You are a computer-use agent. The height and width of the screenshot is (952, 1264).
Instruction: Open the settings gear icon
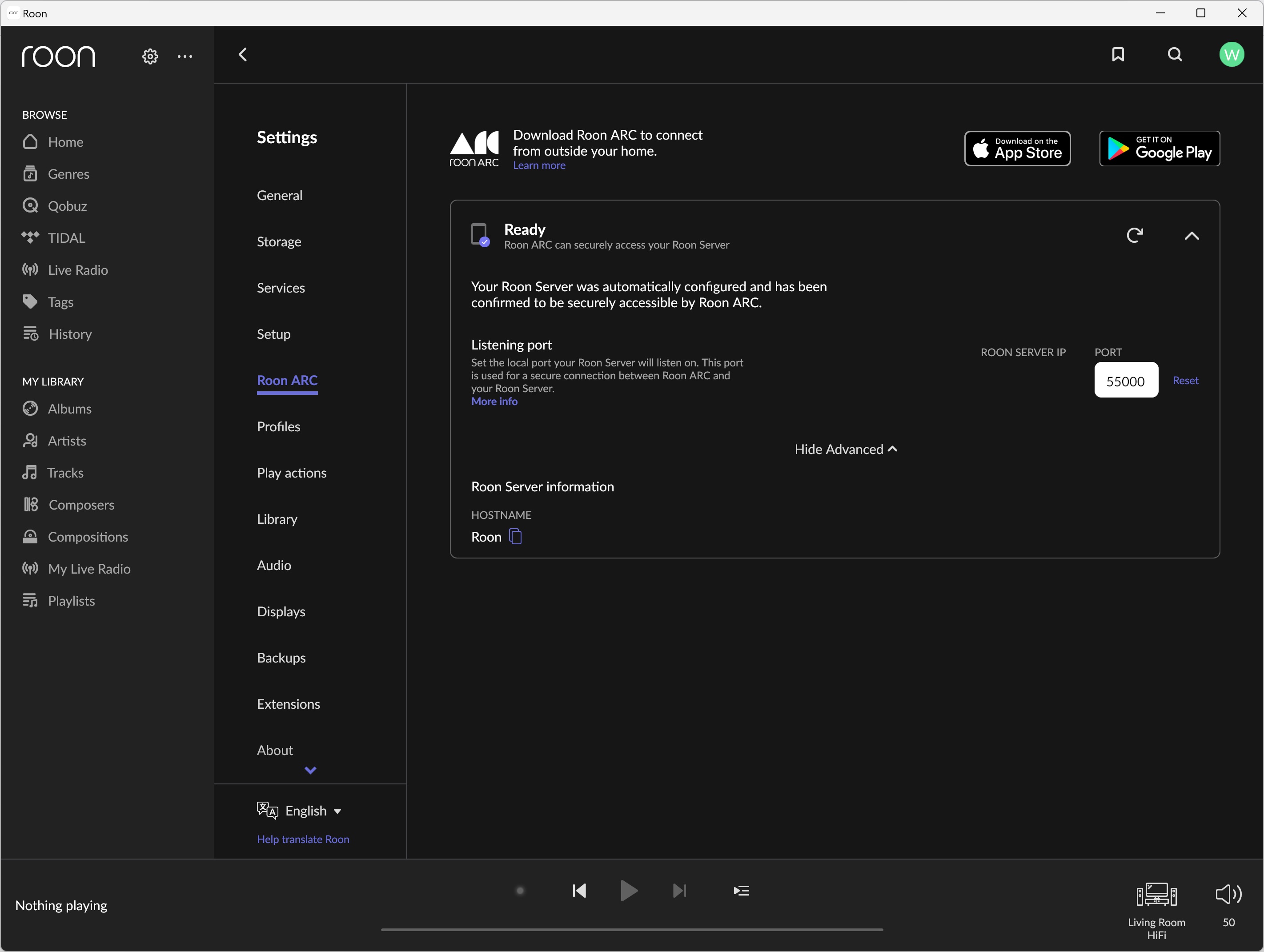click(150, 56)
